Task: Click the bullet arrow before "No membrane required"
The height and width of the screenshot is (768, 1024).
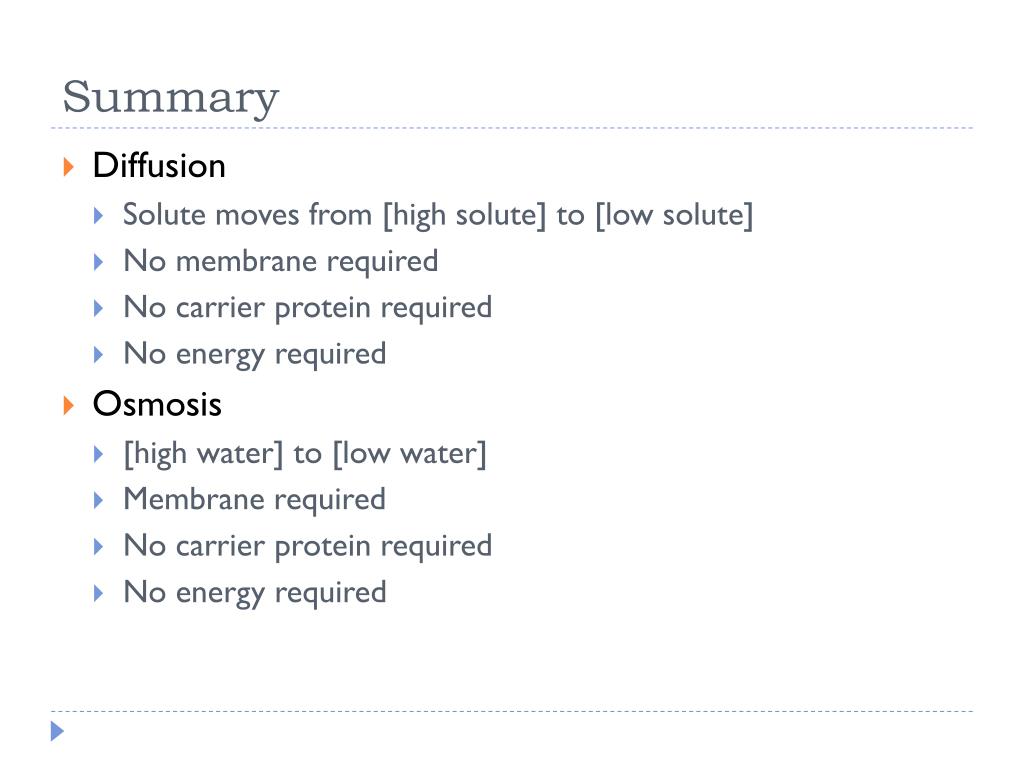Action: (x=99, y=262)
